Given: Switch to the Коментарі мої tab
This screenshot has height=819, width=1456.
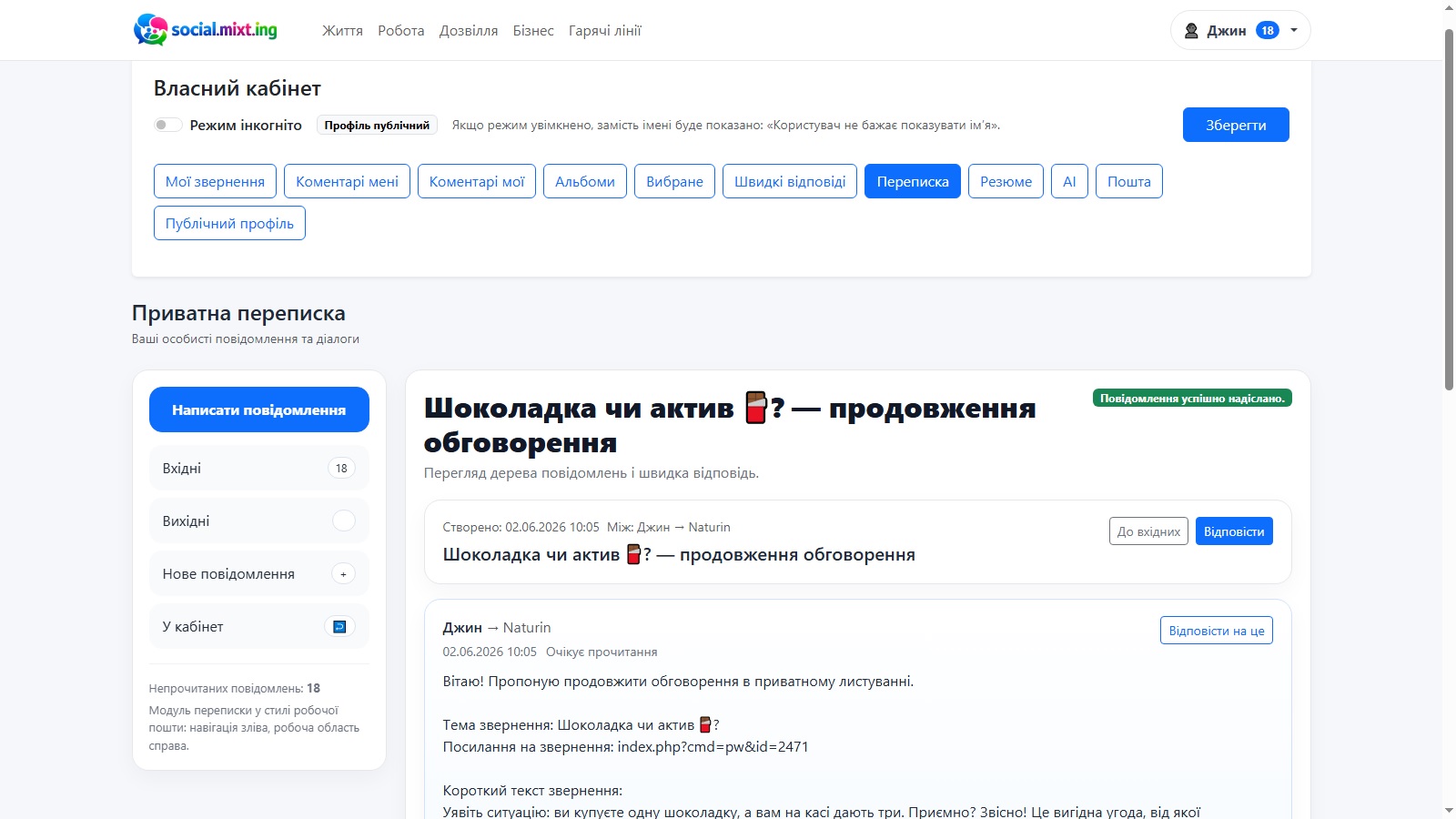Looking at the screenshot, I should (477, 181).
